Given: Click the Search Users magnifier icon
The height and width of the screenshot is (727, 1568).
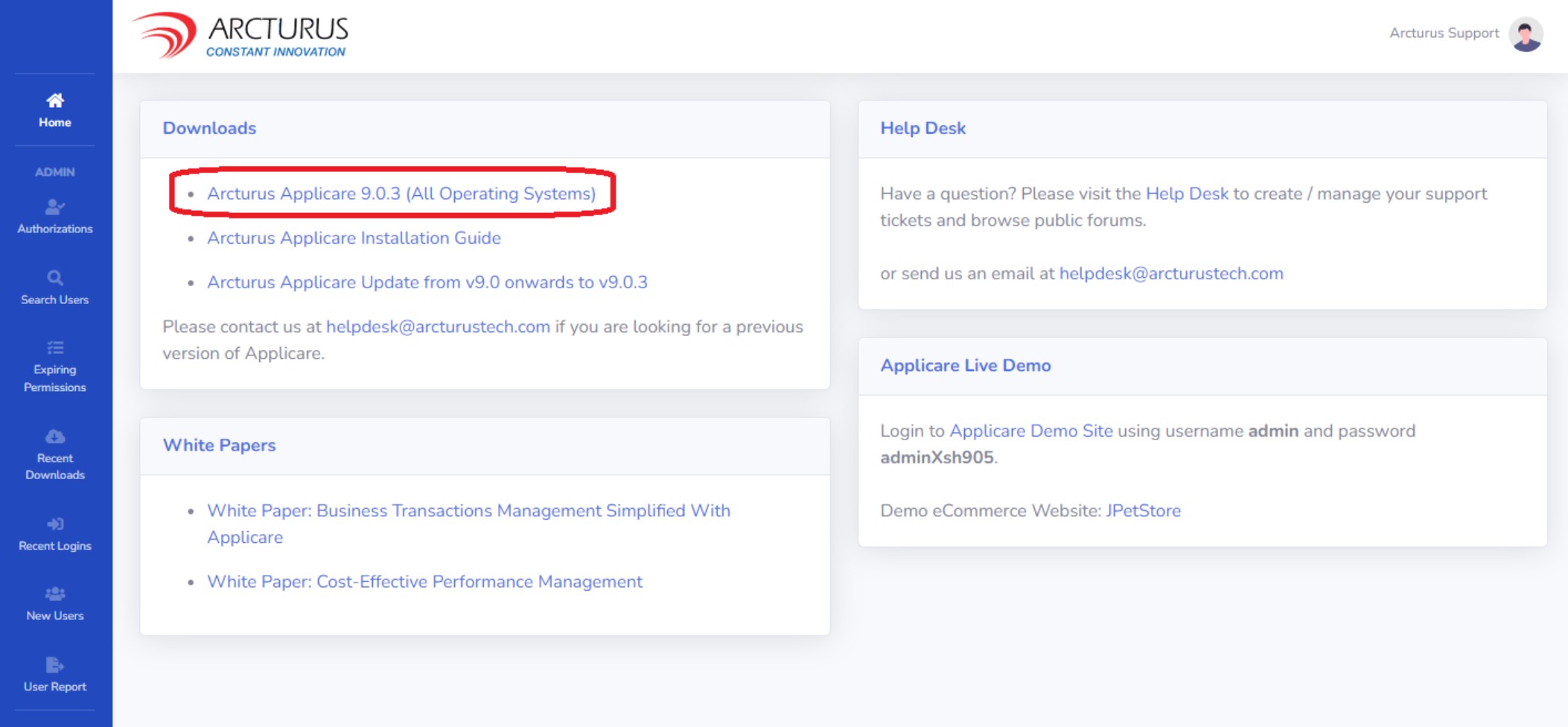Looking at the screenshot, I should point(55,278).
